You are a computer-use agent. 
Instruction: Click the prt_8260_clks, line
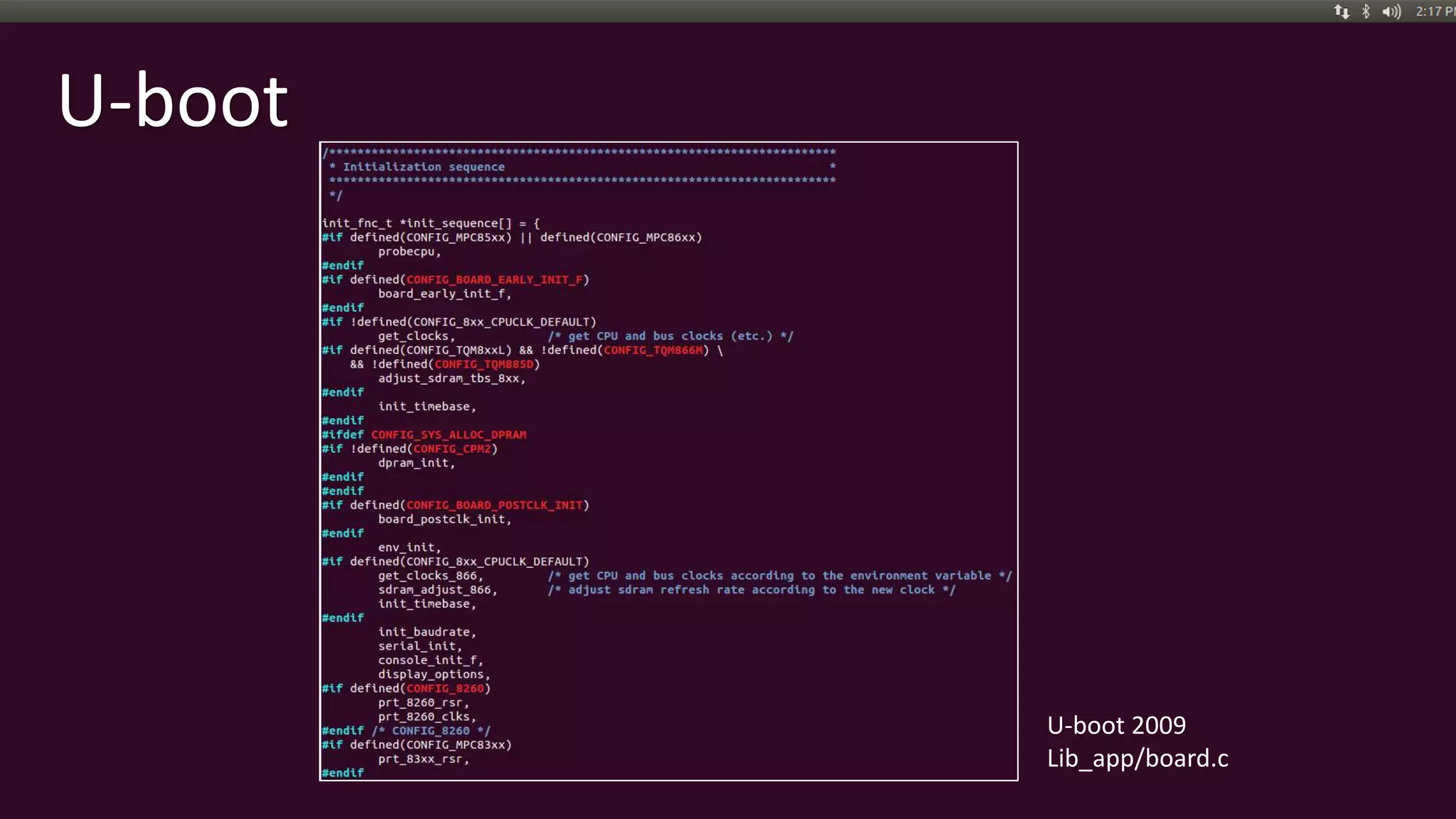coord(427,717)
